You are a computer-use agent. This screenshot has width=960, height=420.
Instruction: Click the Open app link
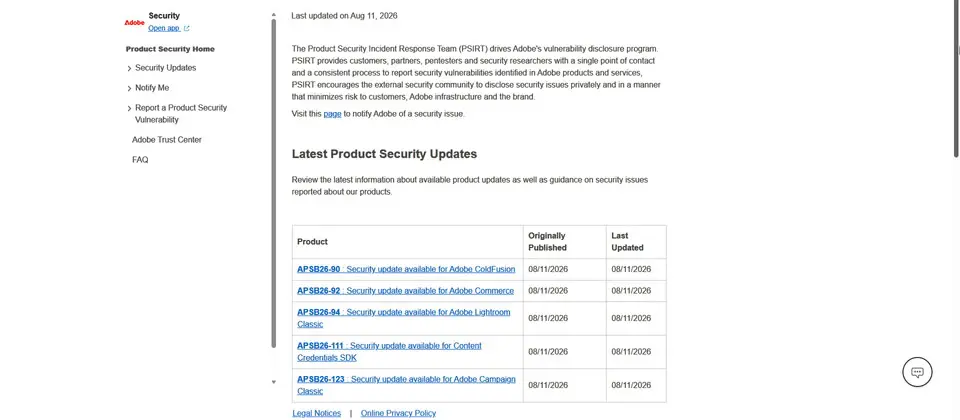point(163,28)
